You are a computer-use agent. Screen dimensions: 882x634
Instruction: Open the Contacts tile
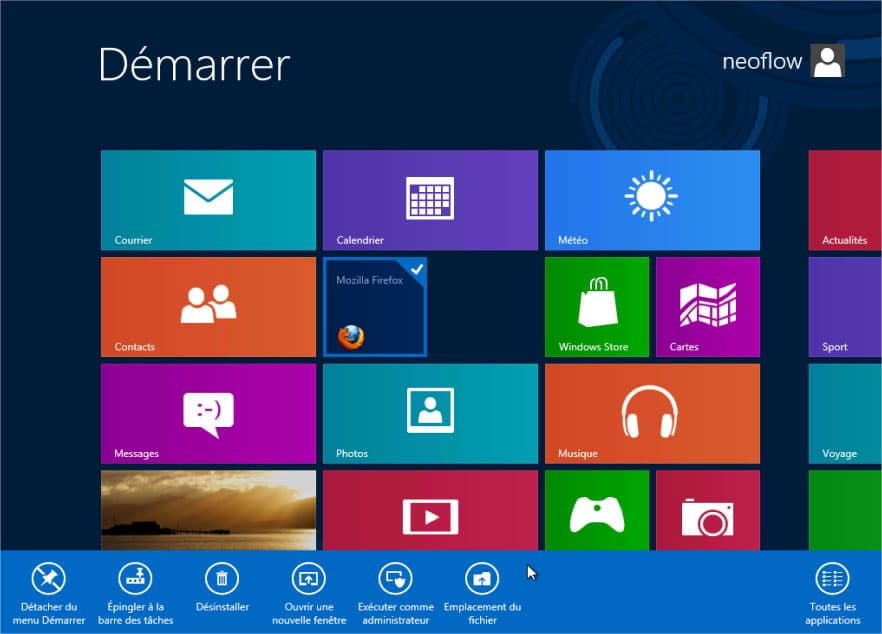208,307
